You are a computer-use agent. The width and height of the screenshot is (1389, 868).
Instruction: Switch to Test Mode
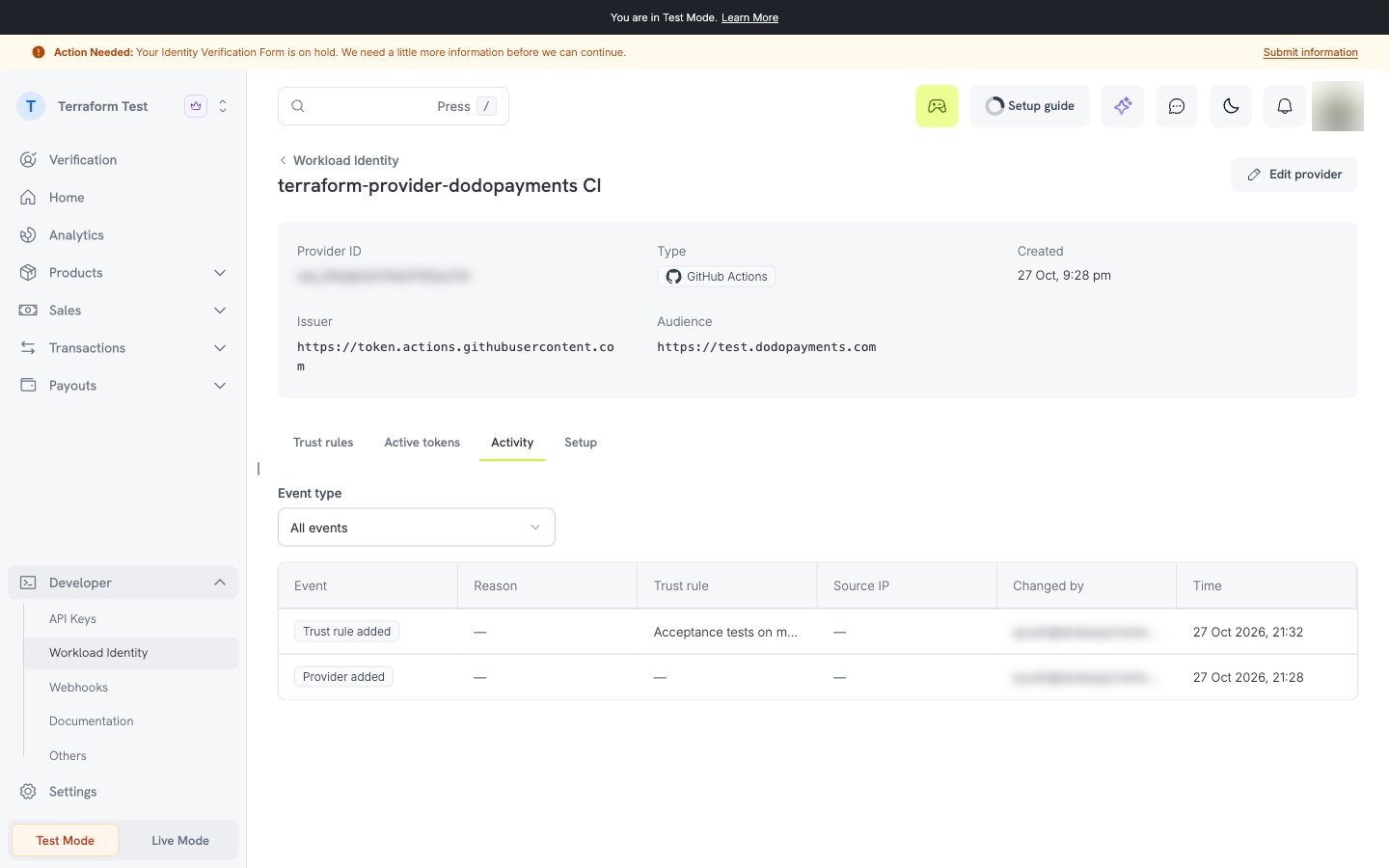click(x=66, y=840)
